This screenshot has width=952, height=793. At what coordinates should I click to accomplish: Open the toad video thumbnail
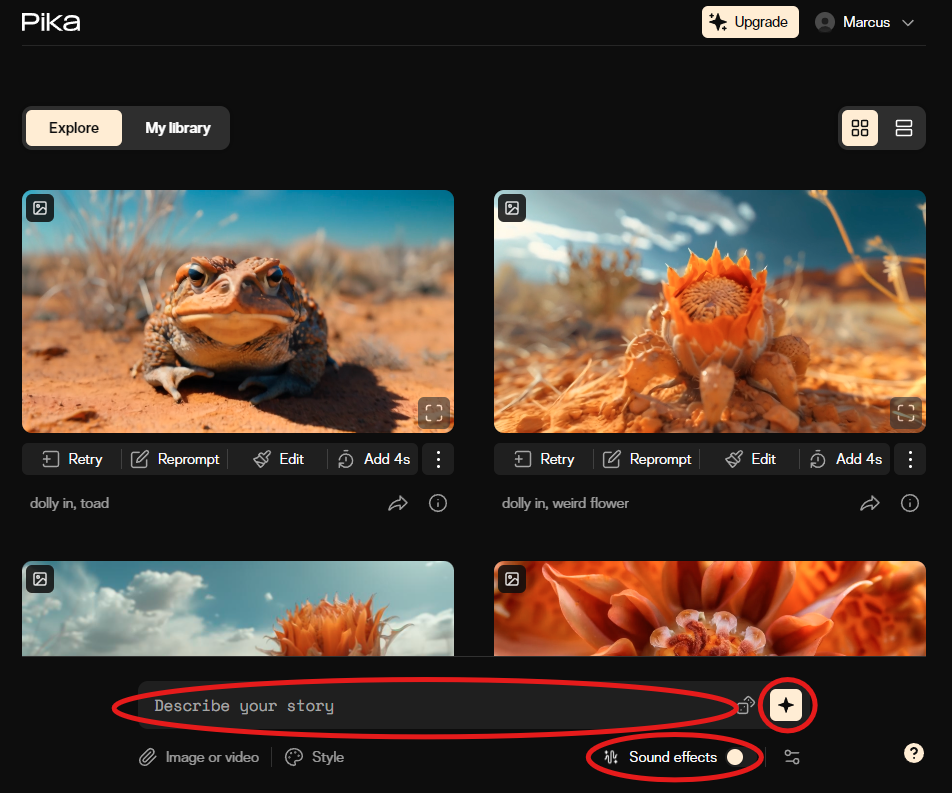click(237, 311)
